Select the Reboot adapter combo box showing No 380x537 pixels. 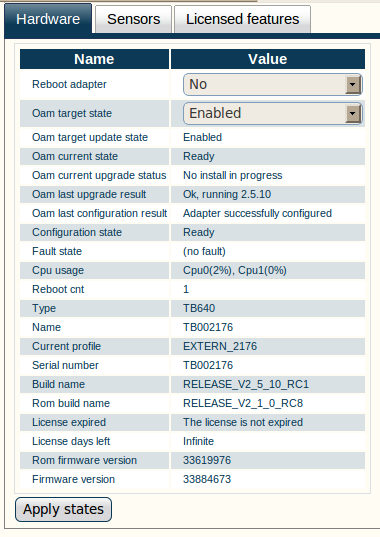pyautogui.click(x=273, y=84)
